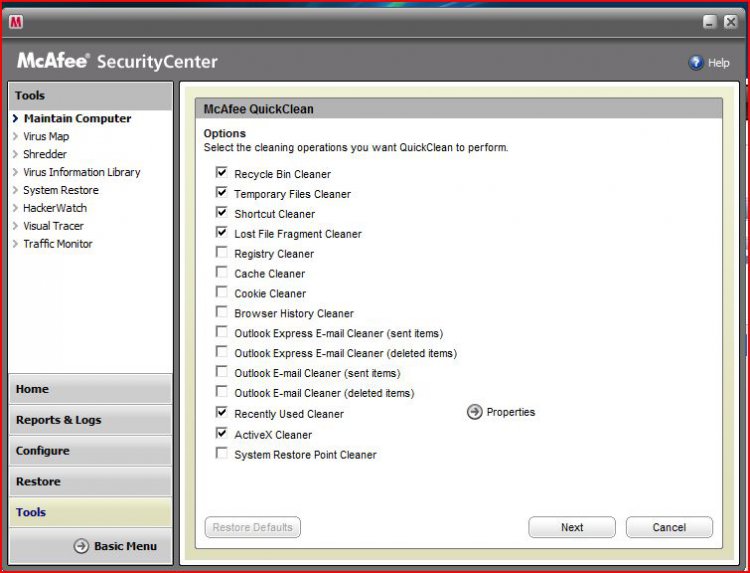750x573 pixels.
Task: Select Maintain Computer in Tools list
Action: 77,118
